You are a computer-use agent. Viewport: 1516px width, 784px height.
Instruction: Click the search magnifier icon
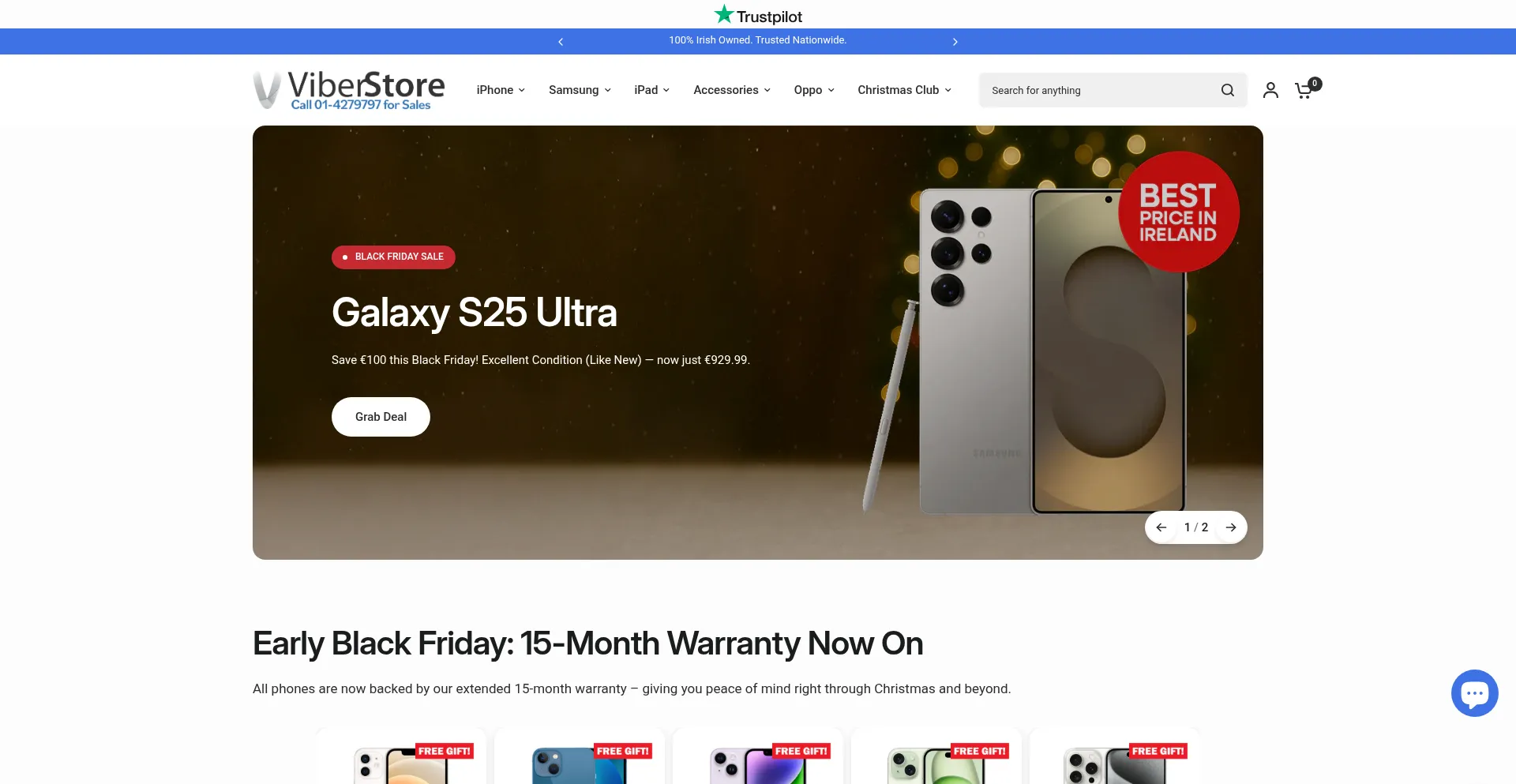click(1227, 90)
